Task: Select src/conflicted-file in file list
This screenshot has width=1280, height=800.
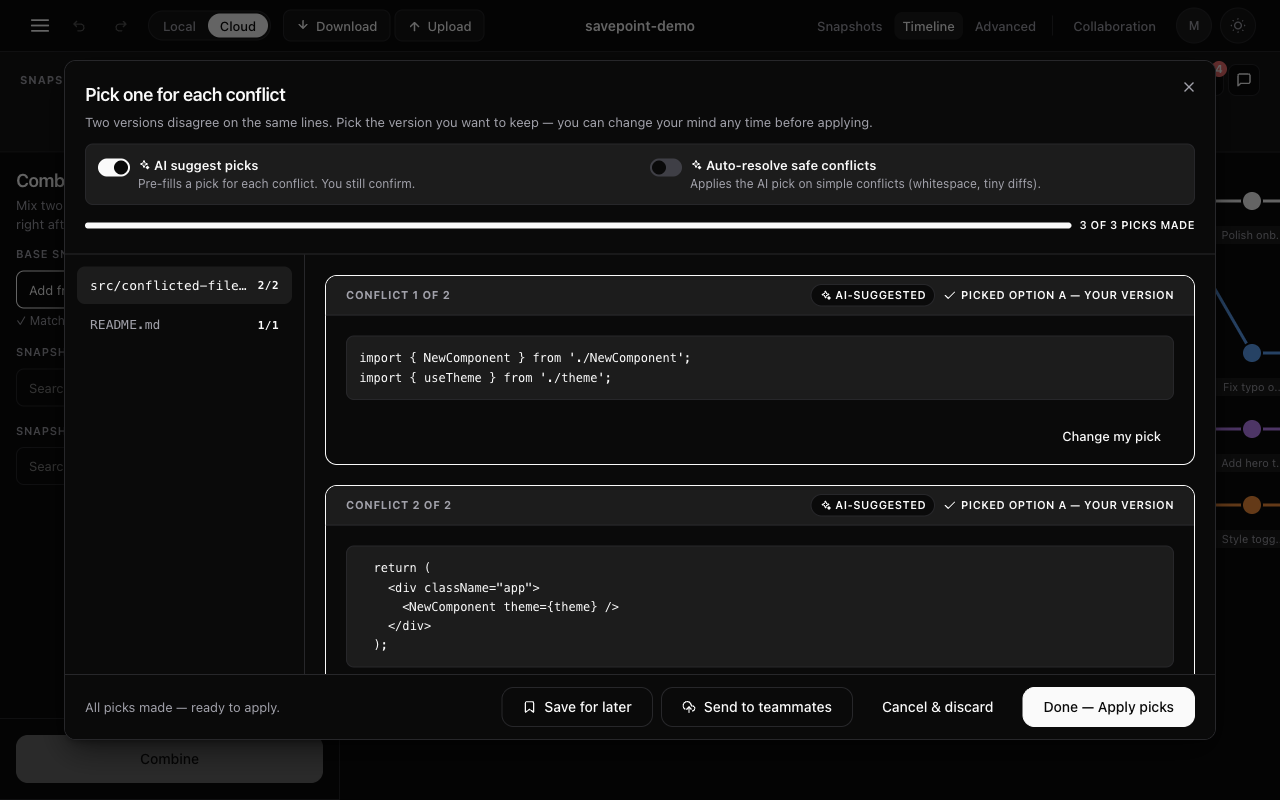Action: pyautogui.click(x=184, y=285)
